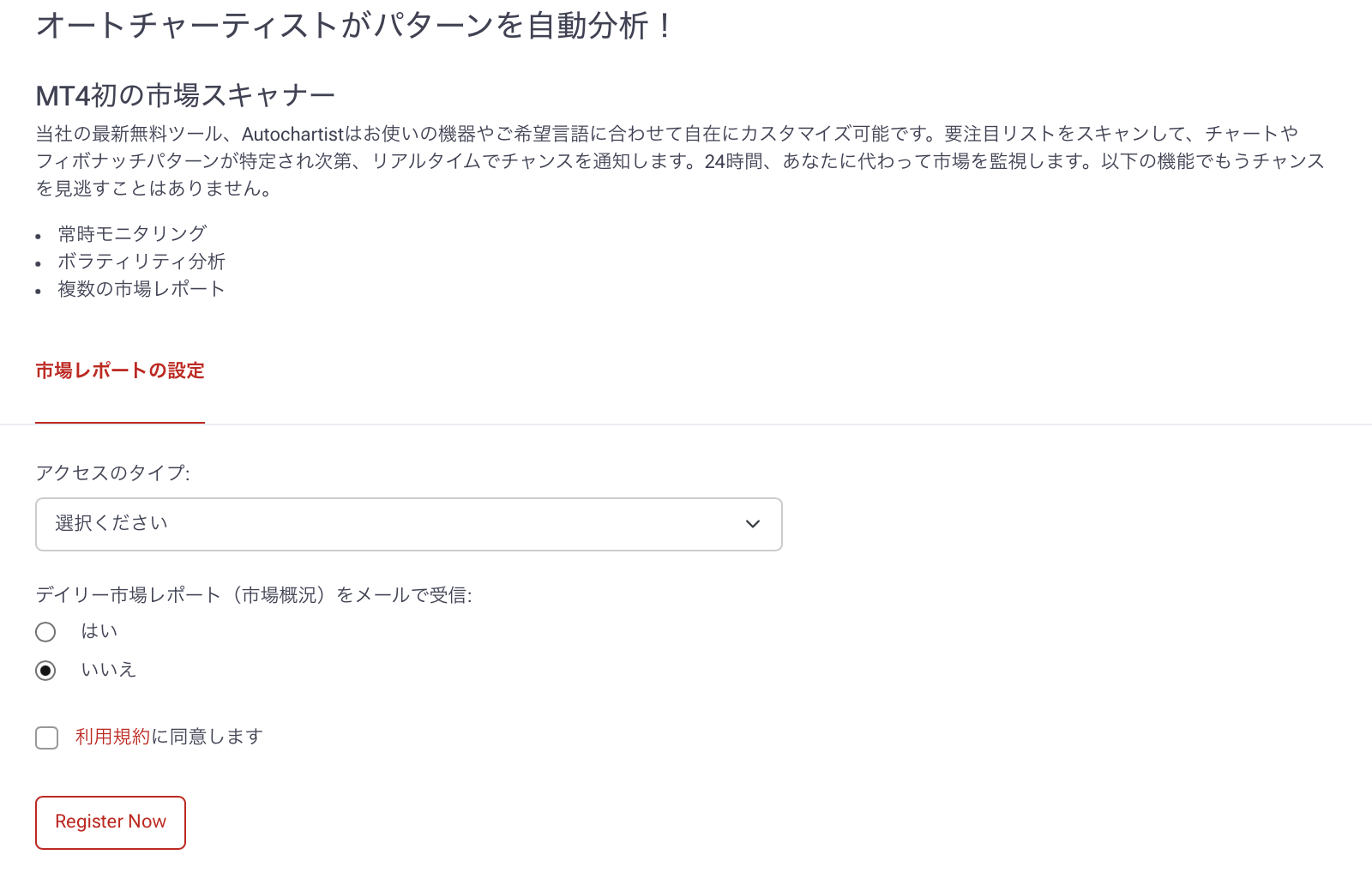Click the いいえ option label text
This screenshot has height=873, width=1372.
108,670
